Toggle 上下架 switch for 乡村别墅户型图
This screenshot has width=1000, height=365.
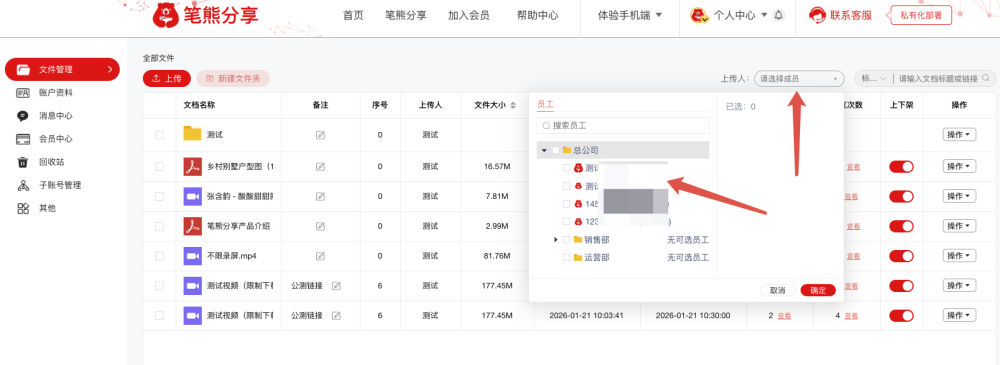pyautogui.click(x=901, y=167)
